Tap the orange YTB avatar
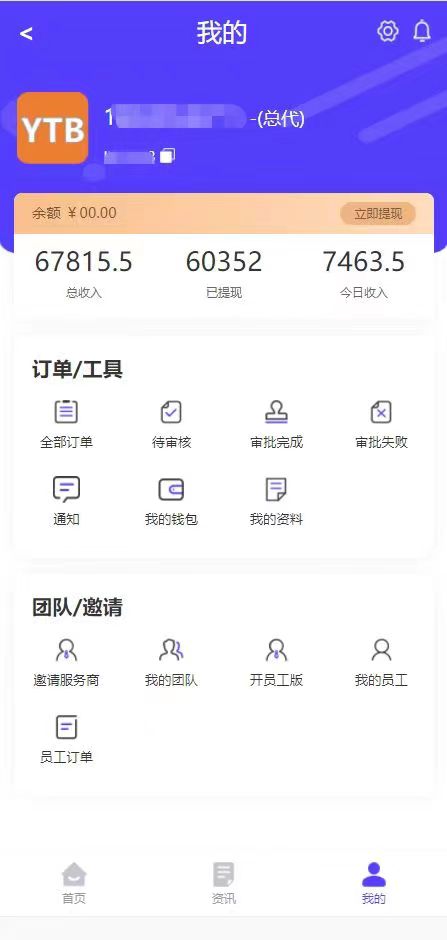 click(53, 128)
